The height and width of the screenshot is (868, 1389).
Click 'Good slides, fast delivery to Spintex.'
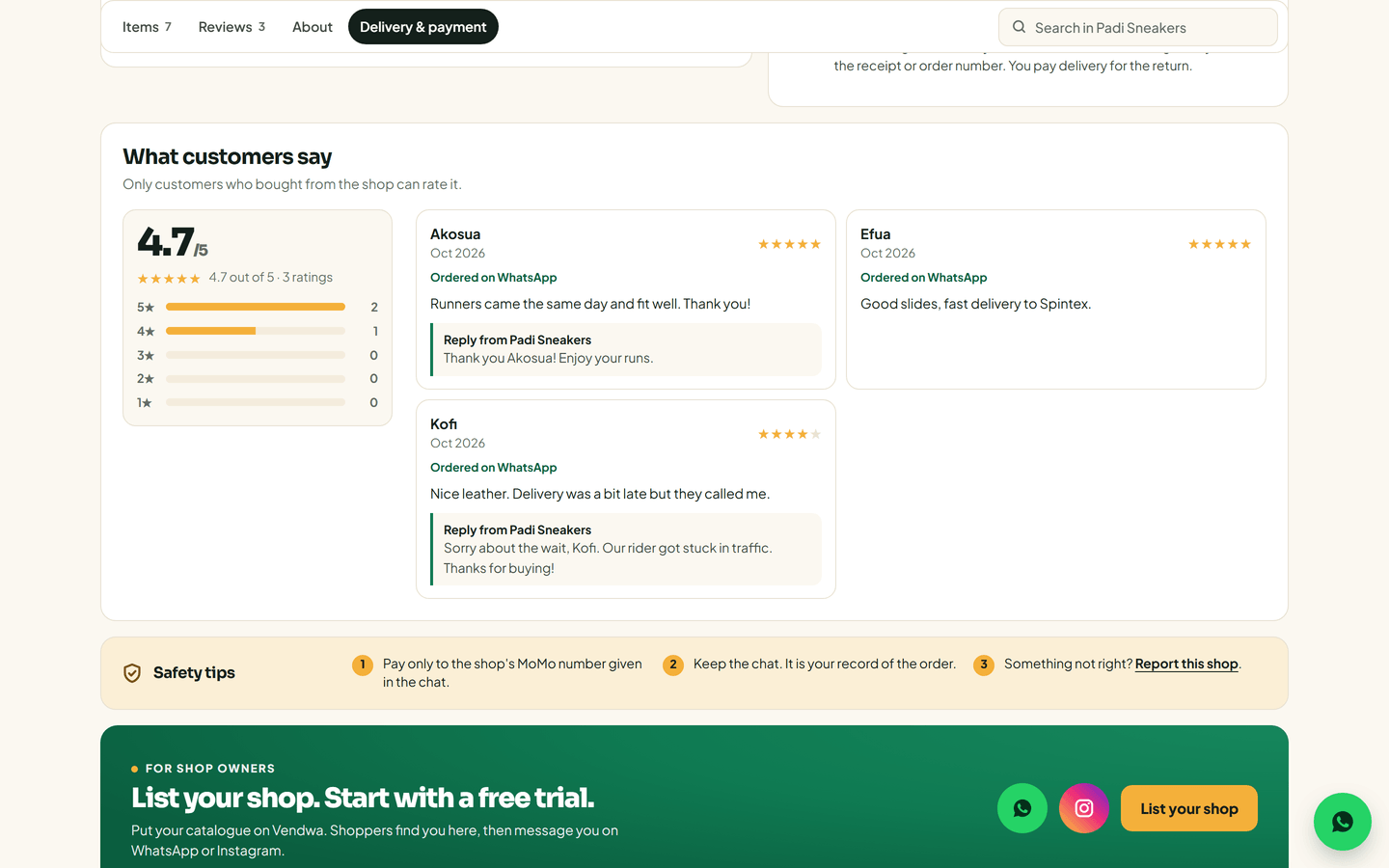[976, 304]
